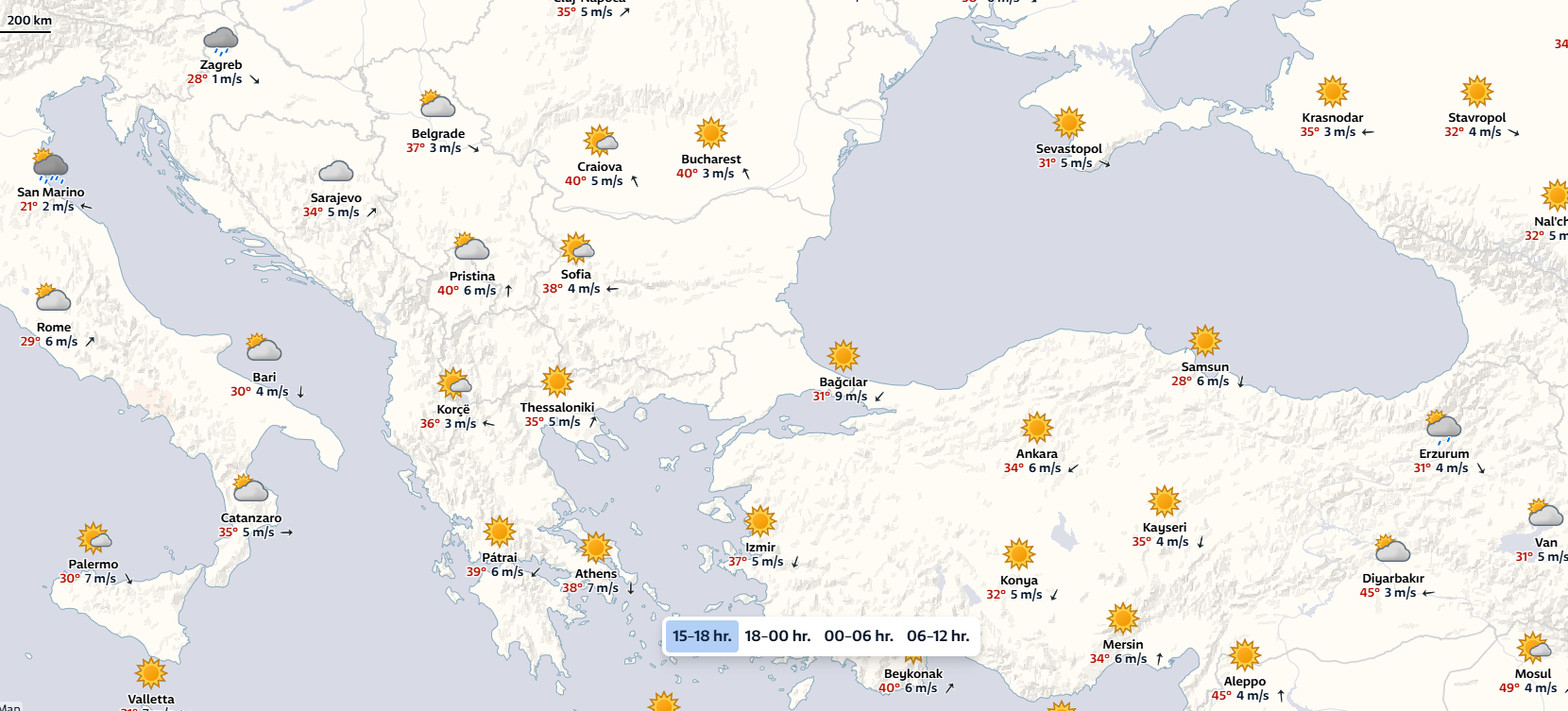Click Craiova's 40° temperature reading
This screenshot has height=711, width=1568.
(x=575, y=181)
